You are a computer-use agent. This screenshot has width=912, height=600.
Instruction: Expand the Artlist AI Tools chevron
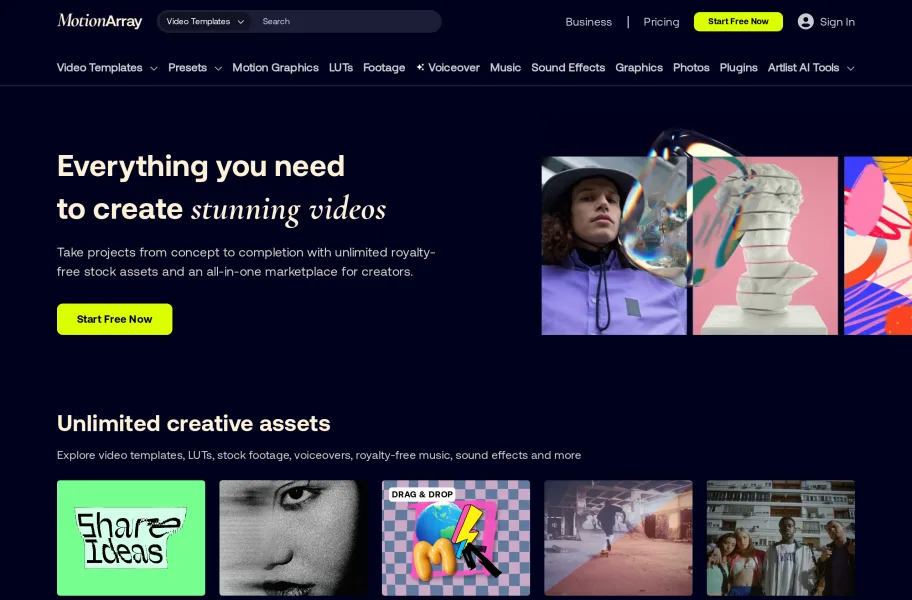tap(850, 68)
